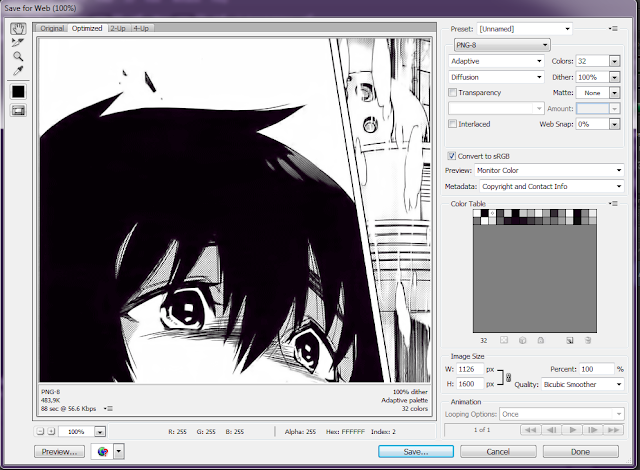Select the Eyedropper tool
Image resolution: width=640 pixels, height=470 pixels.
18,71
